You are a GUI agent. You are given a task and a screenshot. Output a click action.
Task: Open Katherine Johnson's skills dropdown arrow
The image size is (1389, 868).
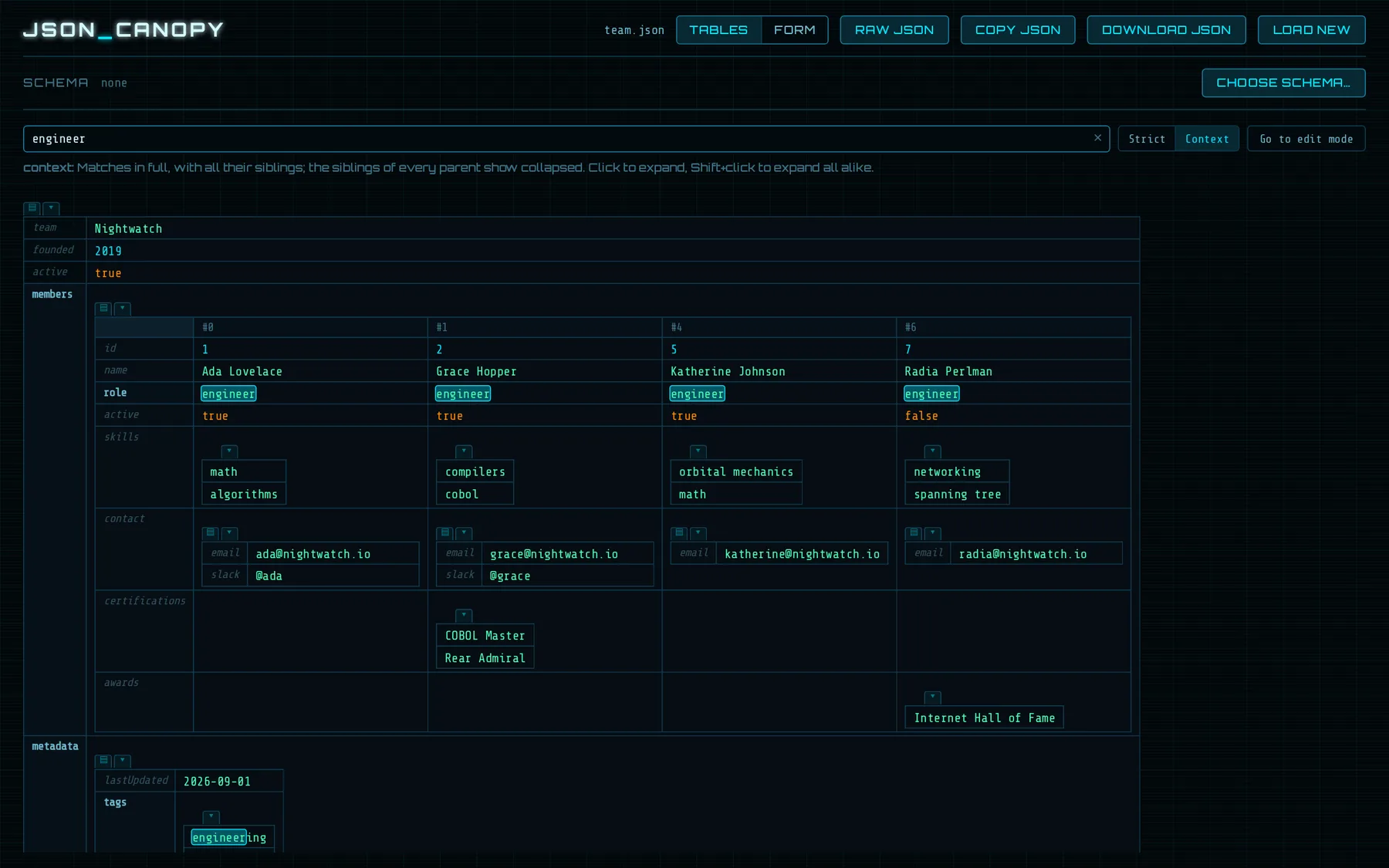[x=698, y=451]
